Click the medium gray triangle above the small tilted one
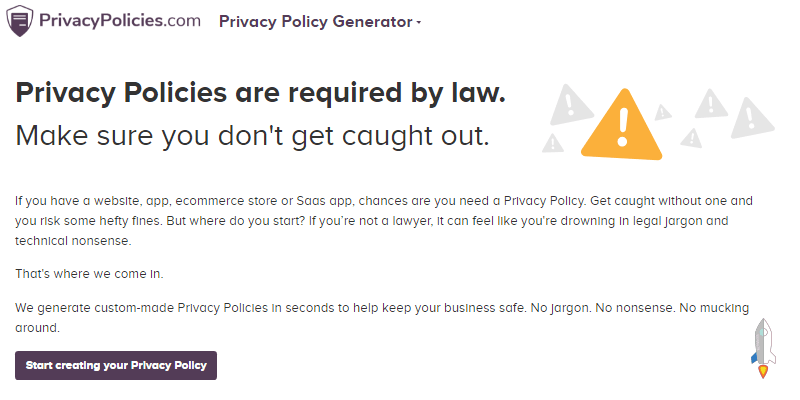This screenshot has height=400, width=800. 710,103
